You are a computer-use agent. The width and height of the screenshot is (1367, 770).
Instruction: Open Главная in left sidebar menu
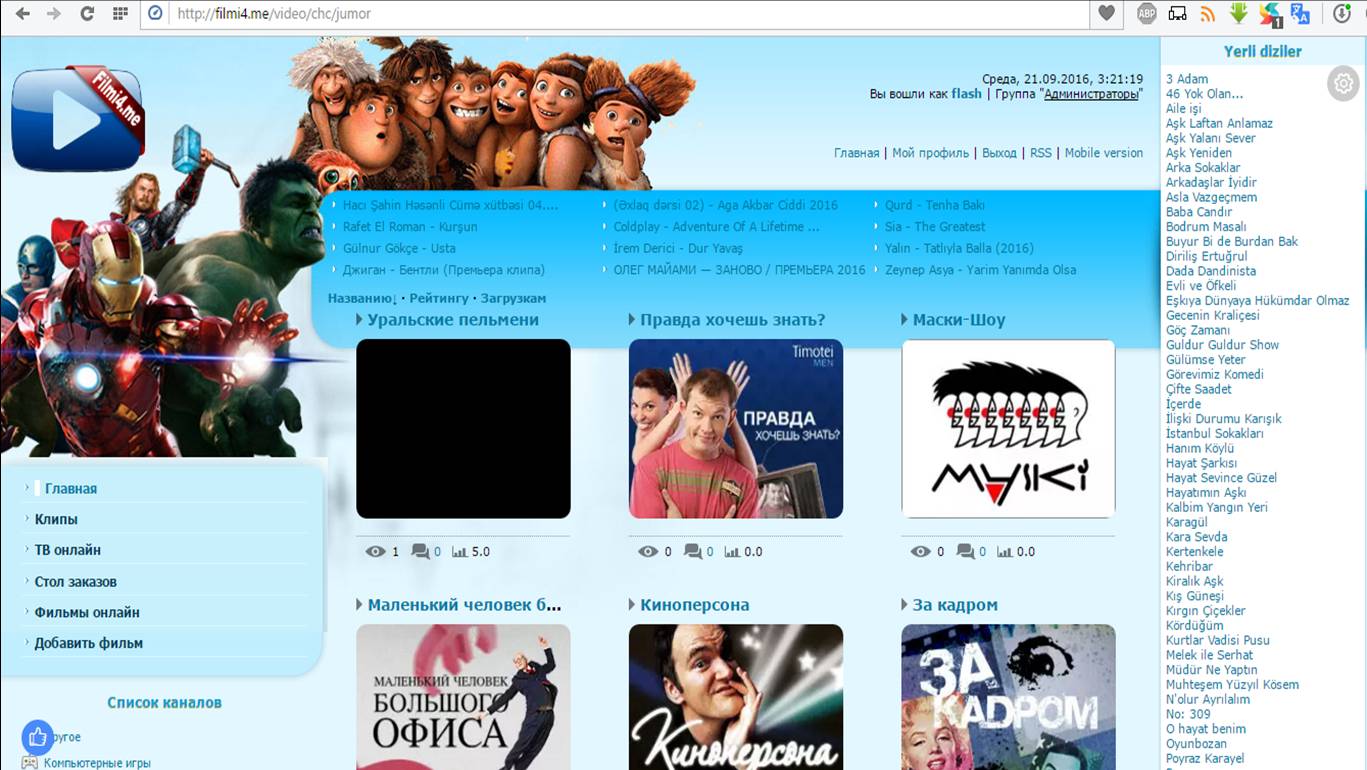[71, 489]
